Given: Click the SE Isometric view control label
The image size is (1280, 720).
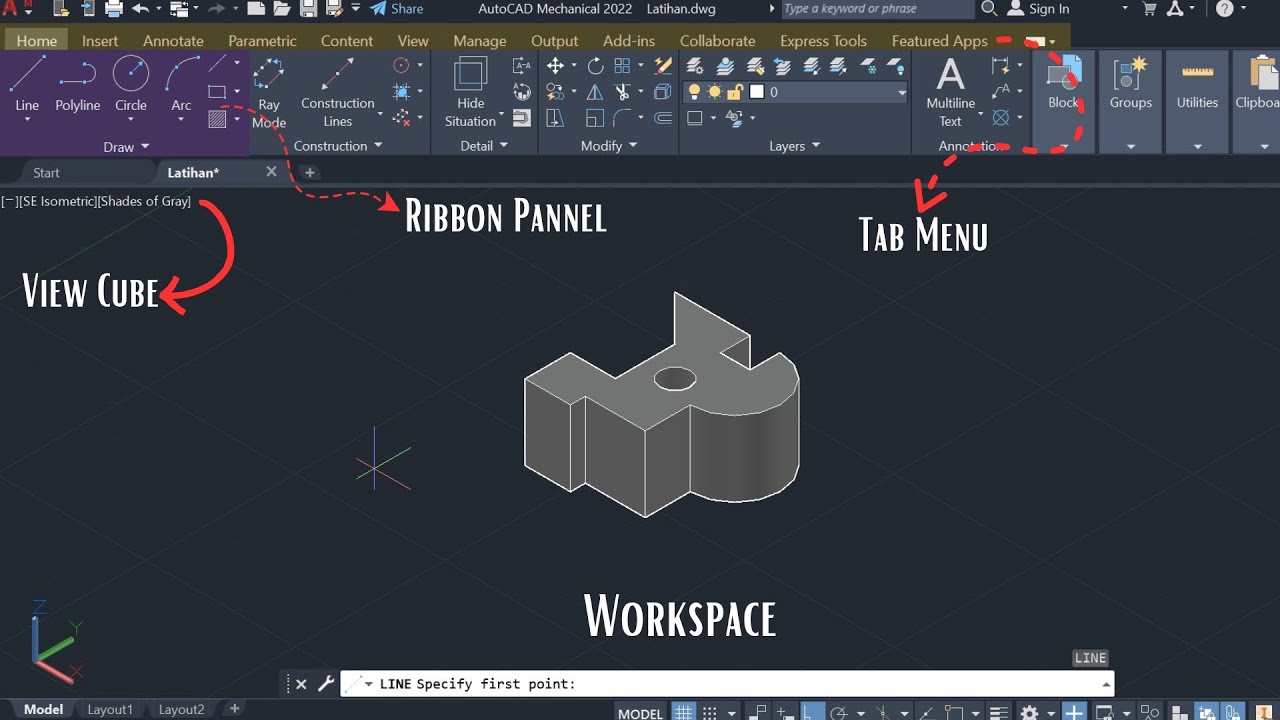Looking at the screenshot, I should tap(59, 201).
